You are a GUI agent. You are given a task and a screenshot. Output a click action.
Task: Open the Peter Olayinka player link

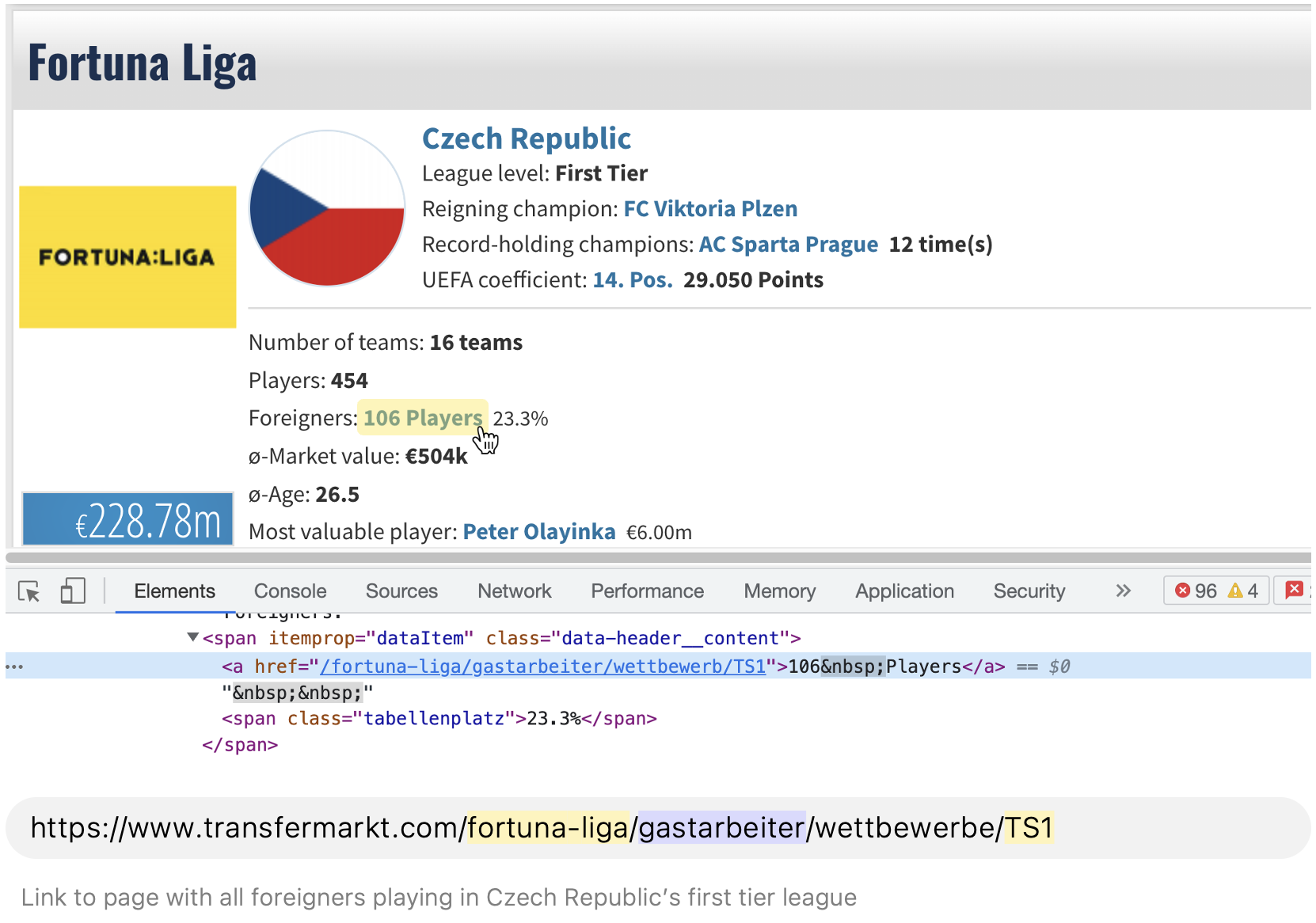pos(539,532)
